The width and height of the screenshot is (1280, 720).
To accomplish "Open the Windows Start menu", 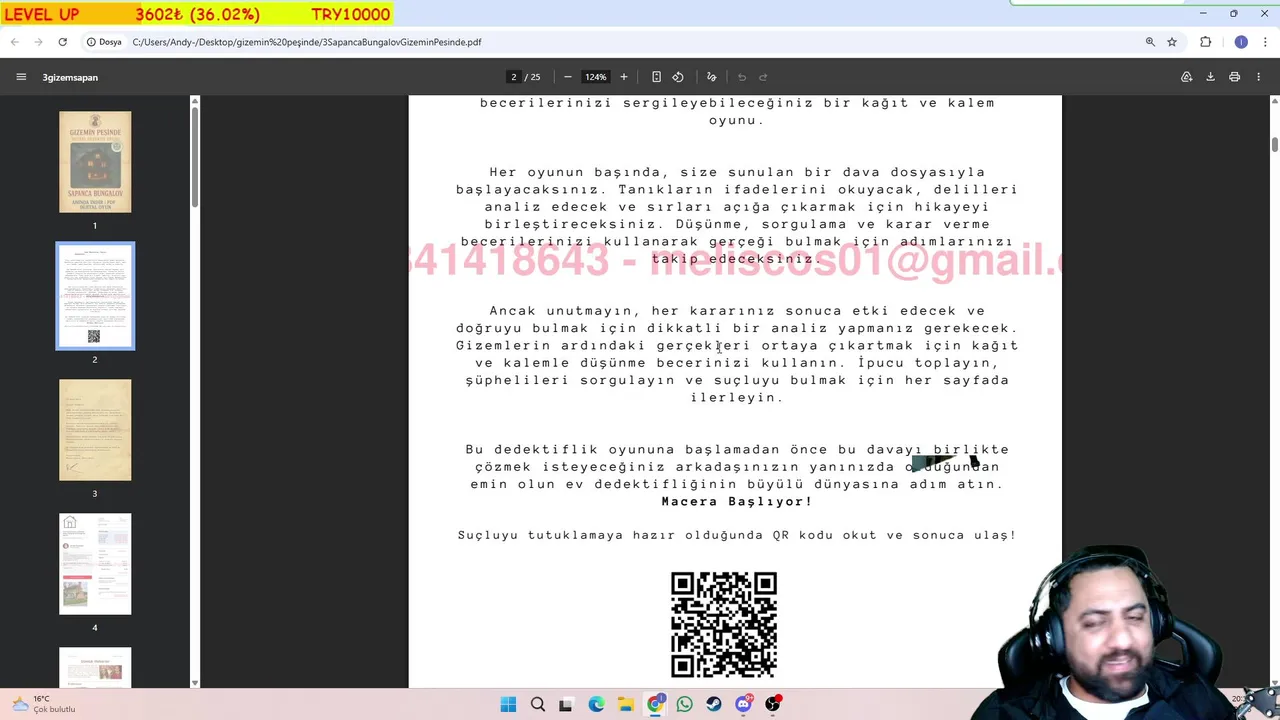I will 508,704.
